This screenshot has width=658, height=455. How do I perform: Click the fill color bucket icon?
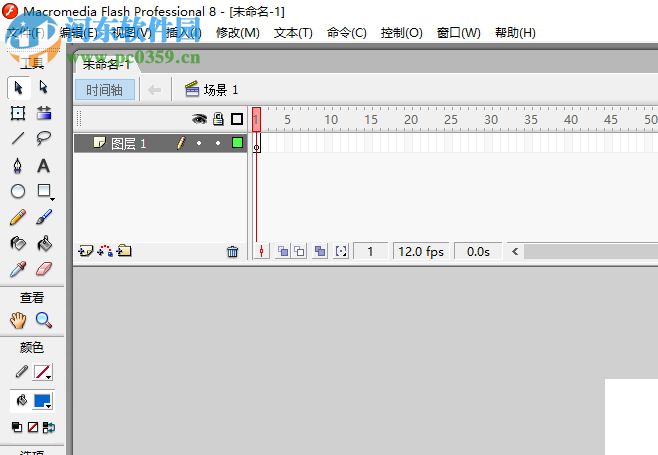coord(21,401)
